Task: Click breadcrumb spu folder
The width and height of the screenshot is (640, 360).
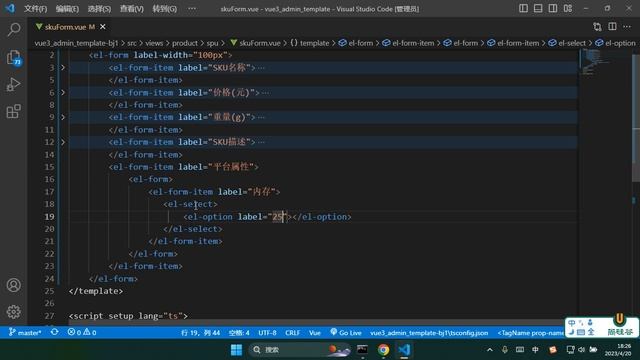Action: [x=212, y=43]
